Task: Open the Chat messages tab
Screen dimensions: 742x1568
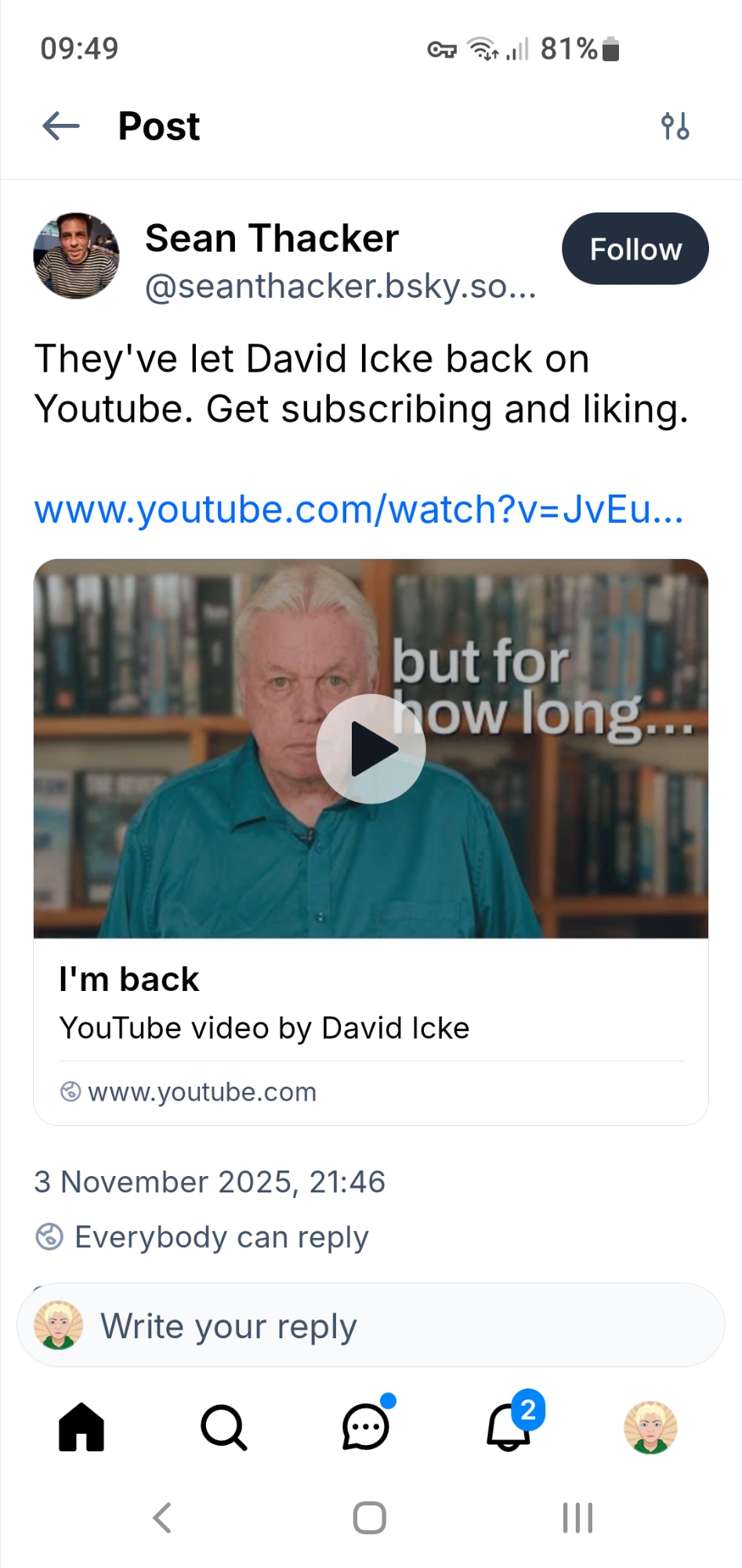Action: (x=367, y=1425)
